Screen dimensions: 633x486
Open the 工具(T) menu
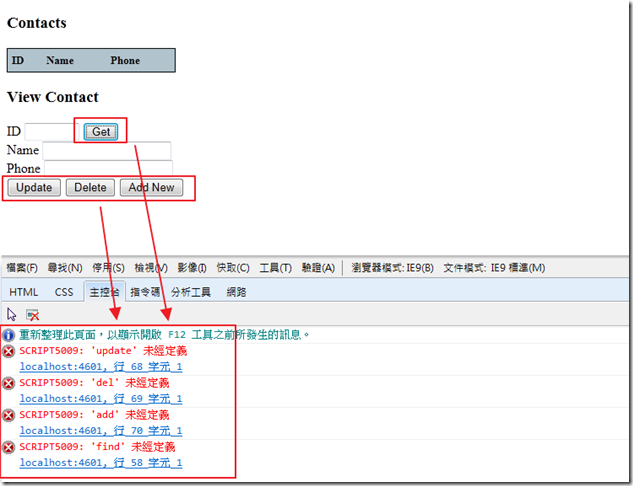click(275, 268)
